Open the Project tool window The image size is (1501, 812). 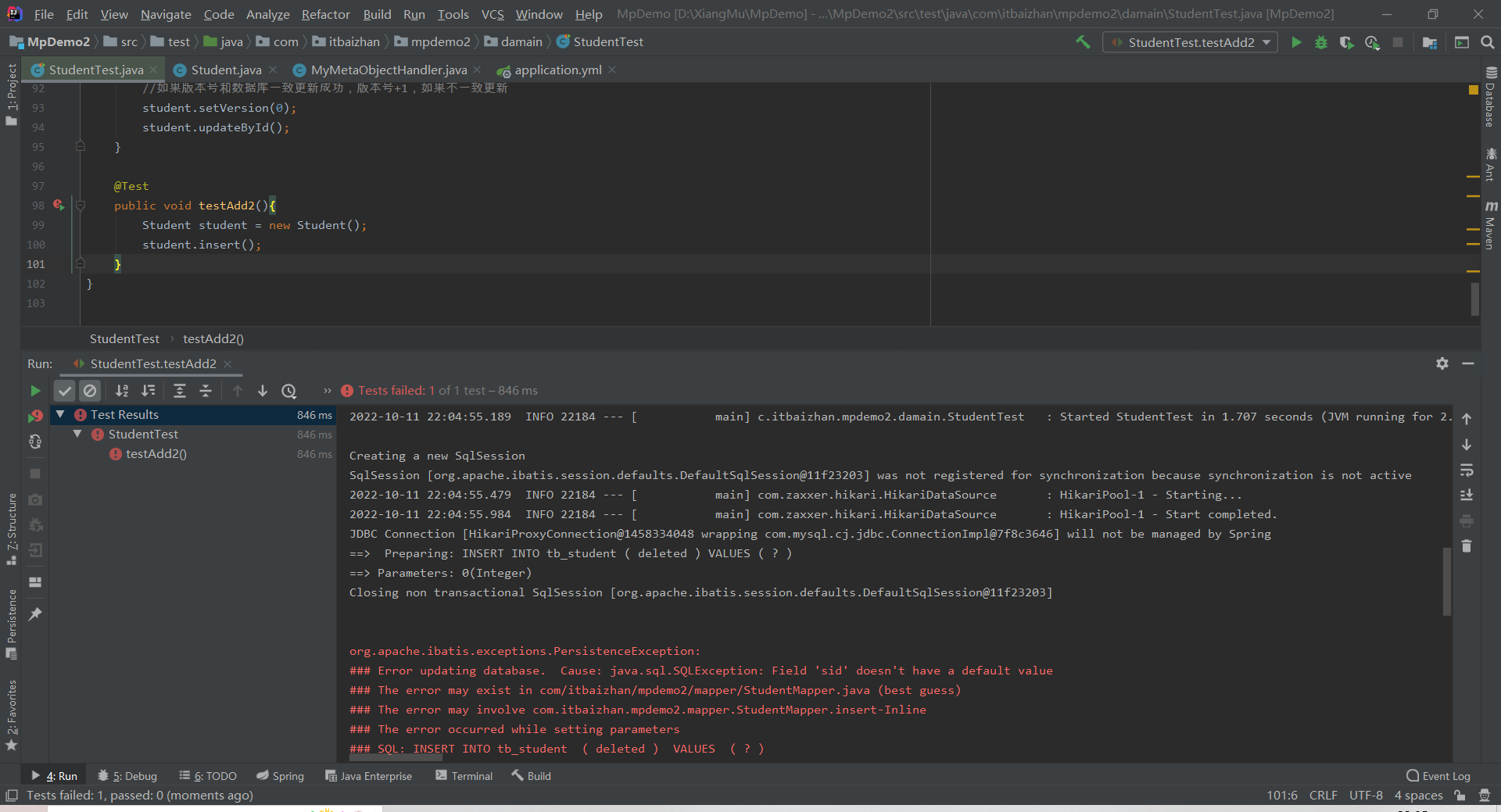coord(11,94)
